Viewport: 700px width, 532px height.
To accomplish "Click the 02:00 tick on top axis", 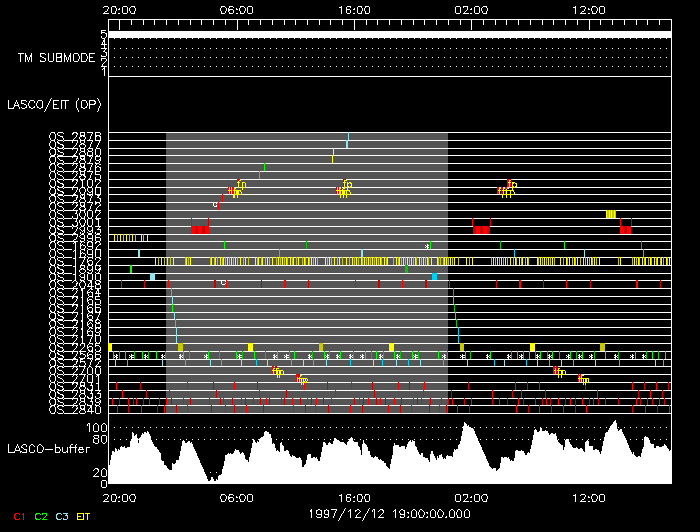I will point(471,9).
